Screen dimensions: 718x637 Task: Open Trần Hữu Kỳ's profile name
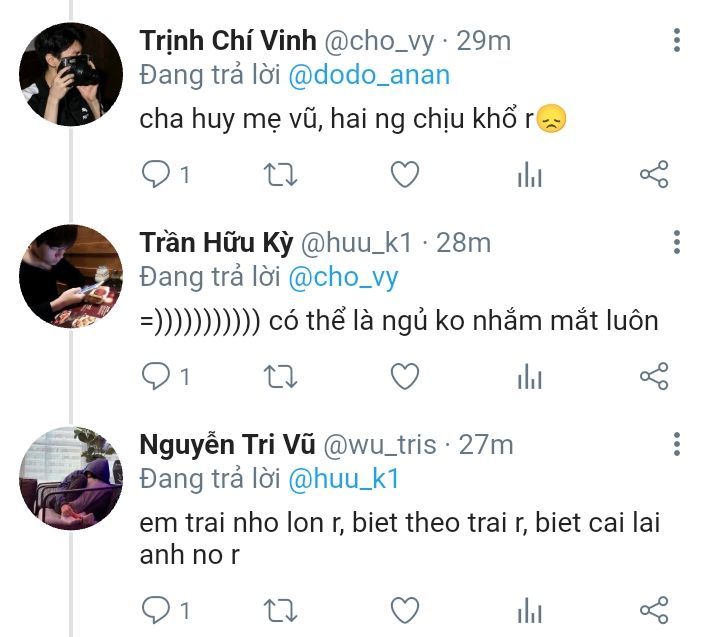pyautogui.click(x=216, y=242)
